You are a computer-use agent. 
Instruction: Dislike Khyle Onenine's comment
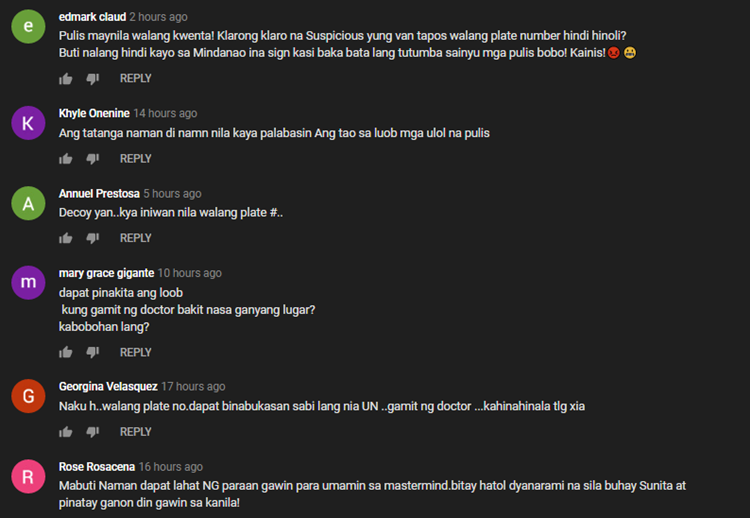[x=93, y=159]
